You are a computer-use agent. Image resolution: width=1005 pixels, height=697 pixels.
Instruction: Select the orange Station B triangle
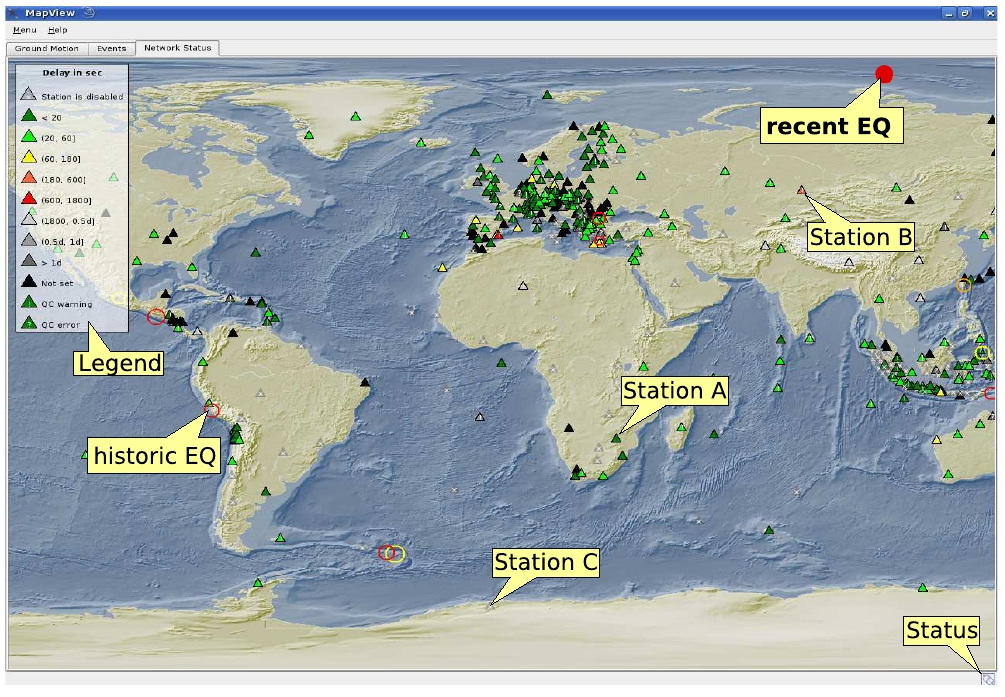801,190
